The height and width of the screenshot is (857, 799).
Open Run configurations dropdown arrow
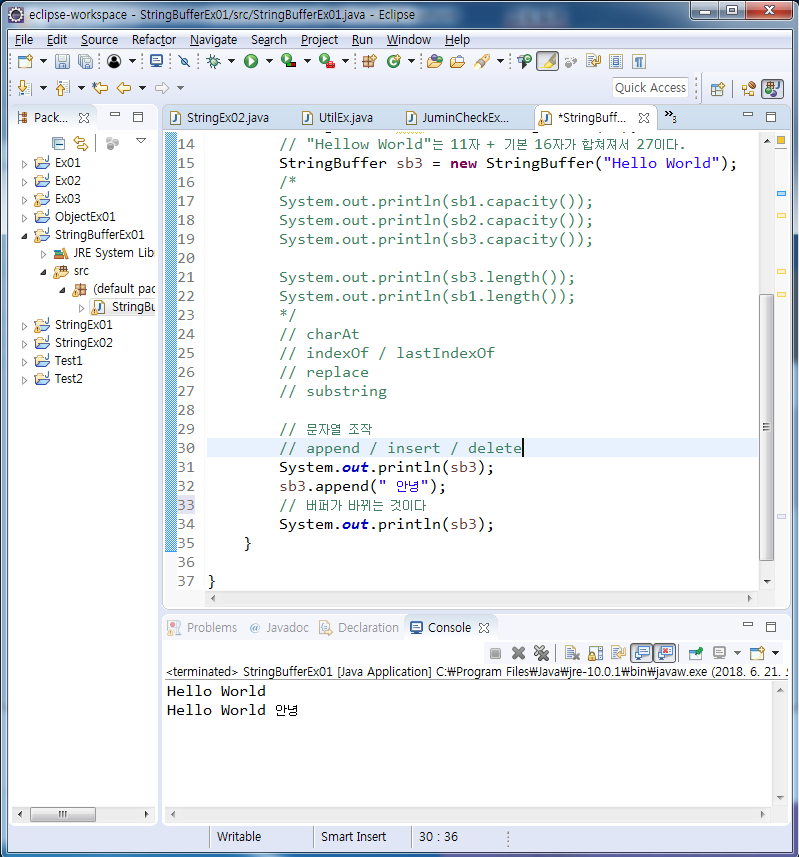[x=269, y=61]
